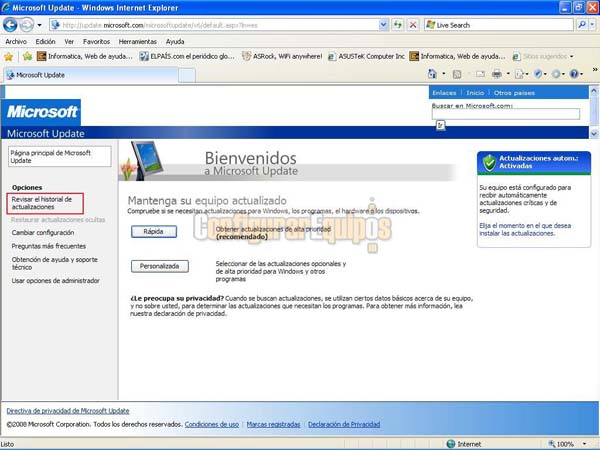Click the Forward navigation arrow
Viewport: 600px width, 450px height.
click(x=26, y=25)
